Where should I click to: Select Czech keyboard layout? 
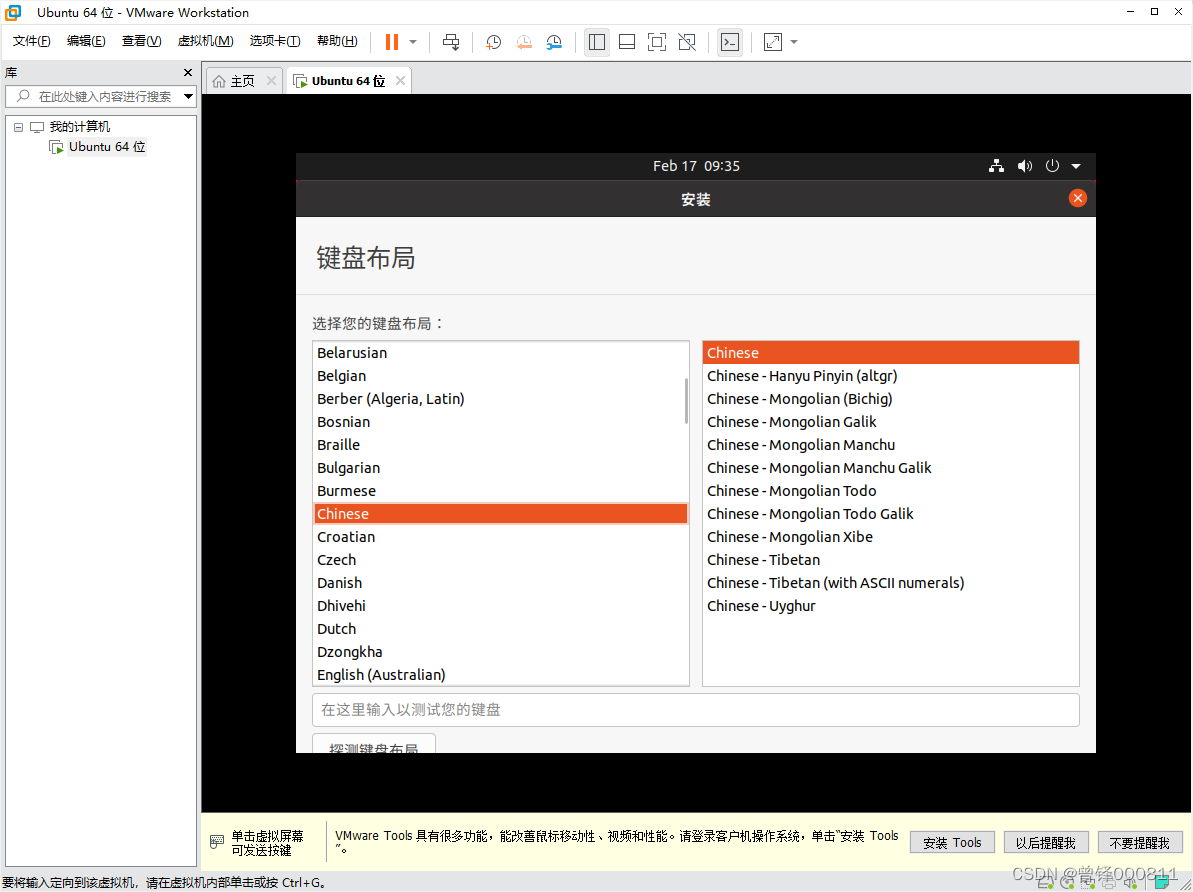tap(500, 559)
